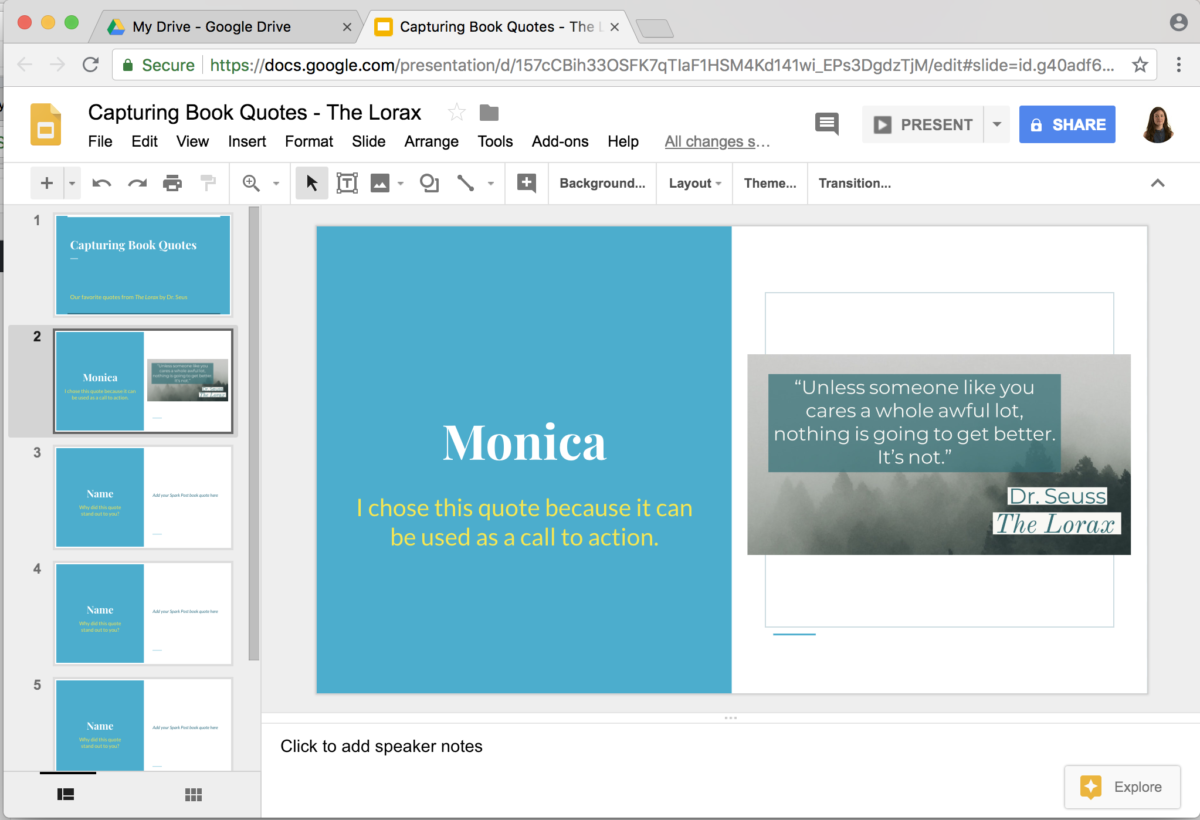This screenshot has height=820, width=1200.
Task: Star the presentation
Action: (x=458, y=112)
